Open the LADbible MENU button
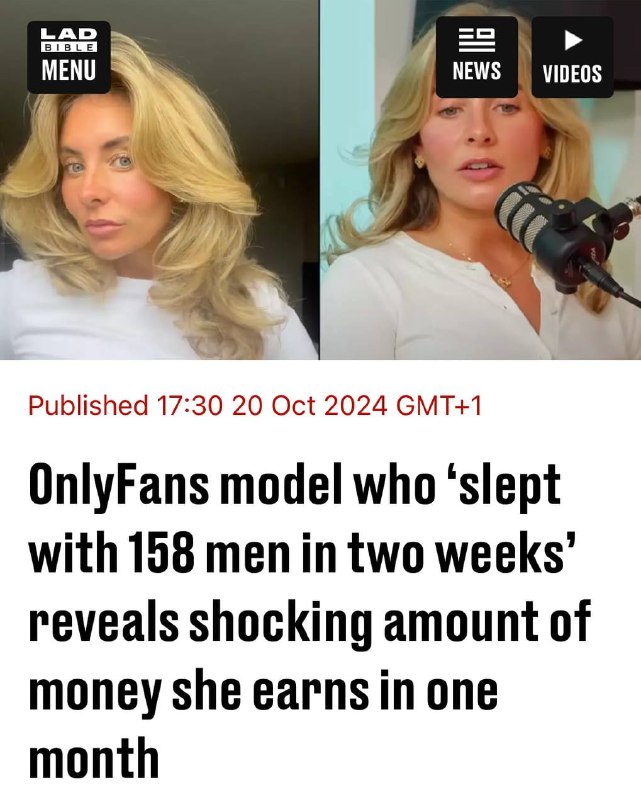641x800 pixels. pyautogui.click(x=69, y=57)
